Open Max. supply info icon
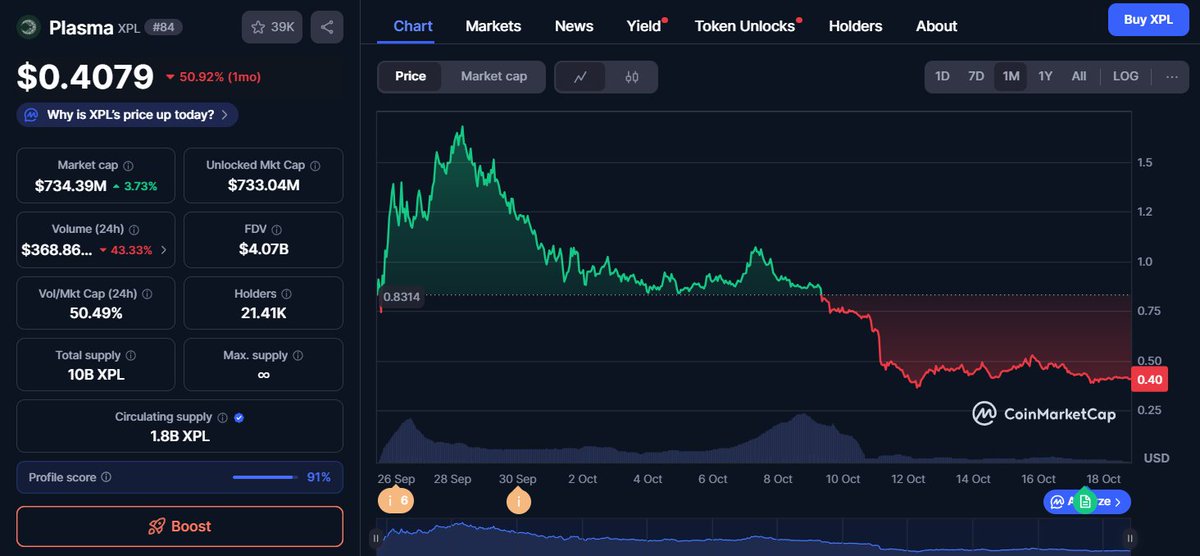The height and width of the screenshot is (556, 1200). pos(298,355)
